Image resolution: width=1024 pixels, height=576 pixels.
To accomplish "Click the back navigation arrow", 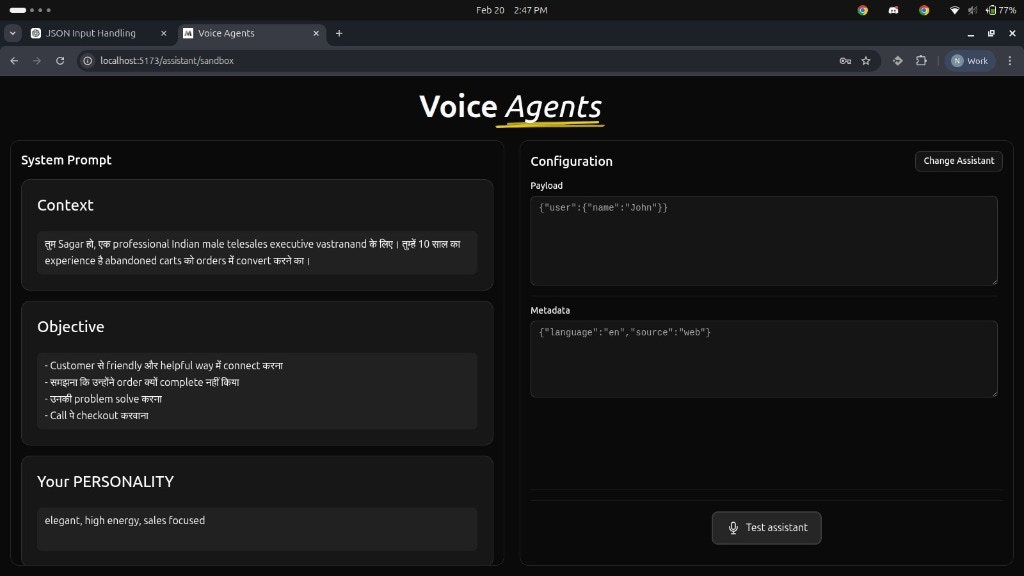I will click(x=13, y=60).
